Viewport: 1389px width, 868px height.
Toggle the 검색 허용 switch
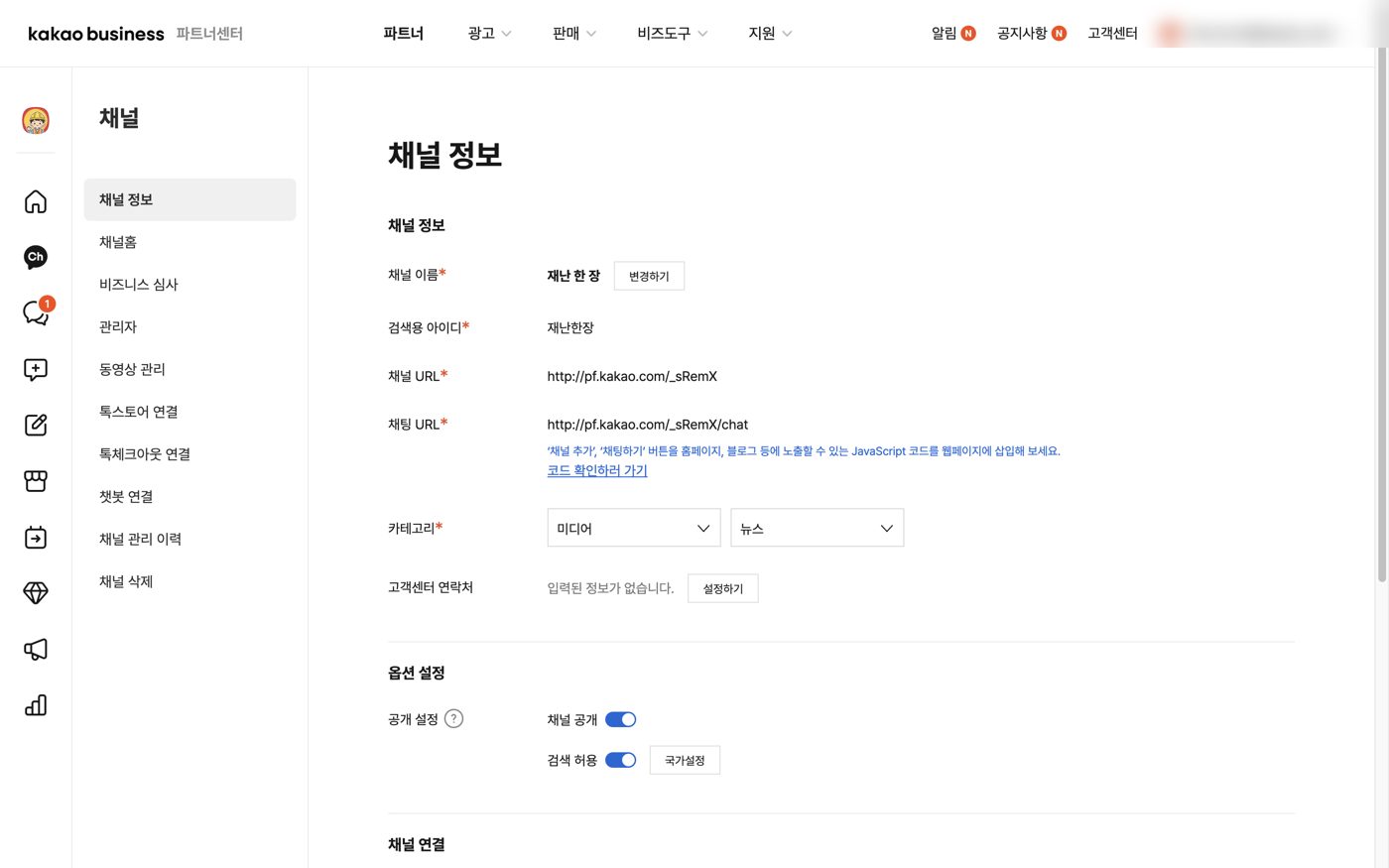click(621, 760)
